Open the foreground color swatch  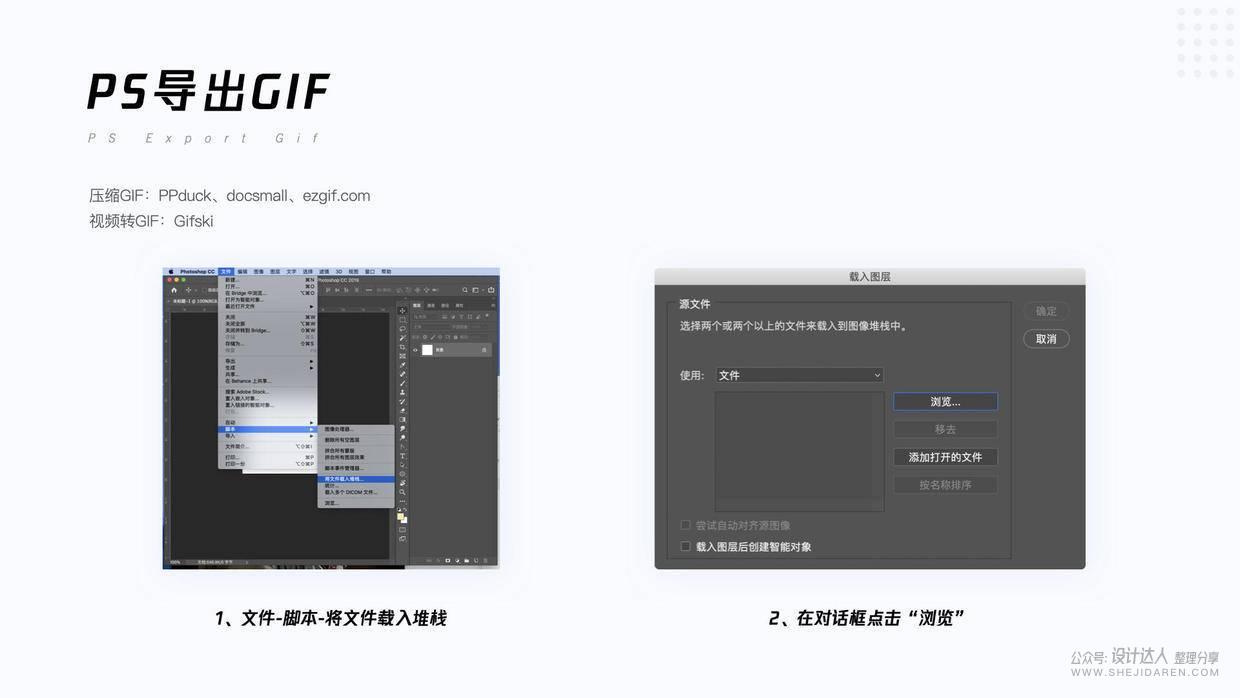pos(399,516)
